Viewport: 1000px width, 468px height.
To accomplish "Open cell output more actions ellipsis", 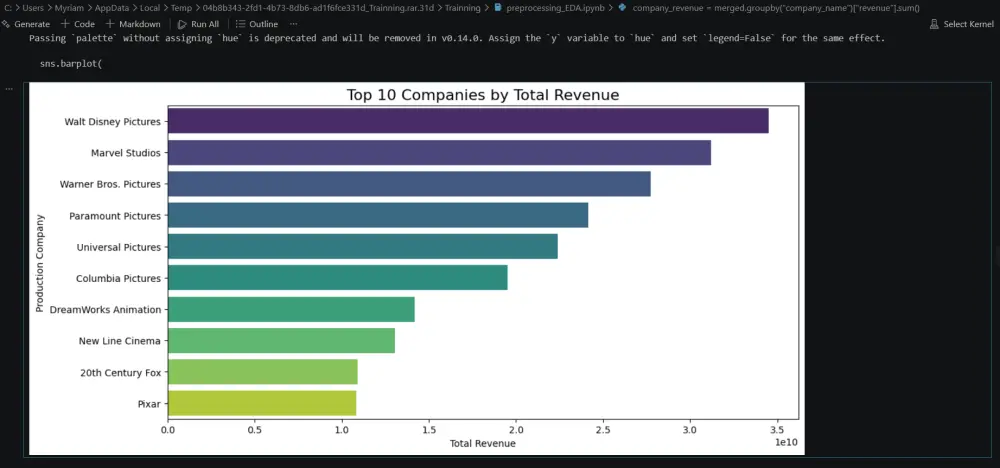I will pos(9,89).
